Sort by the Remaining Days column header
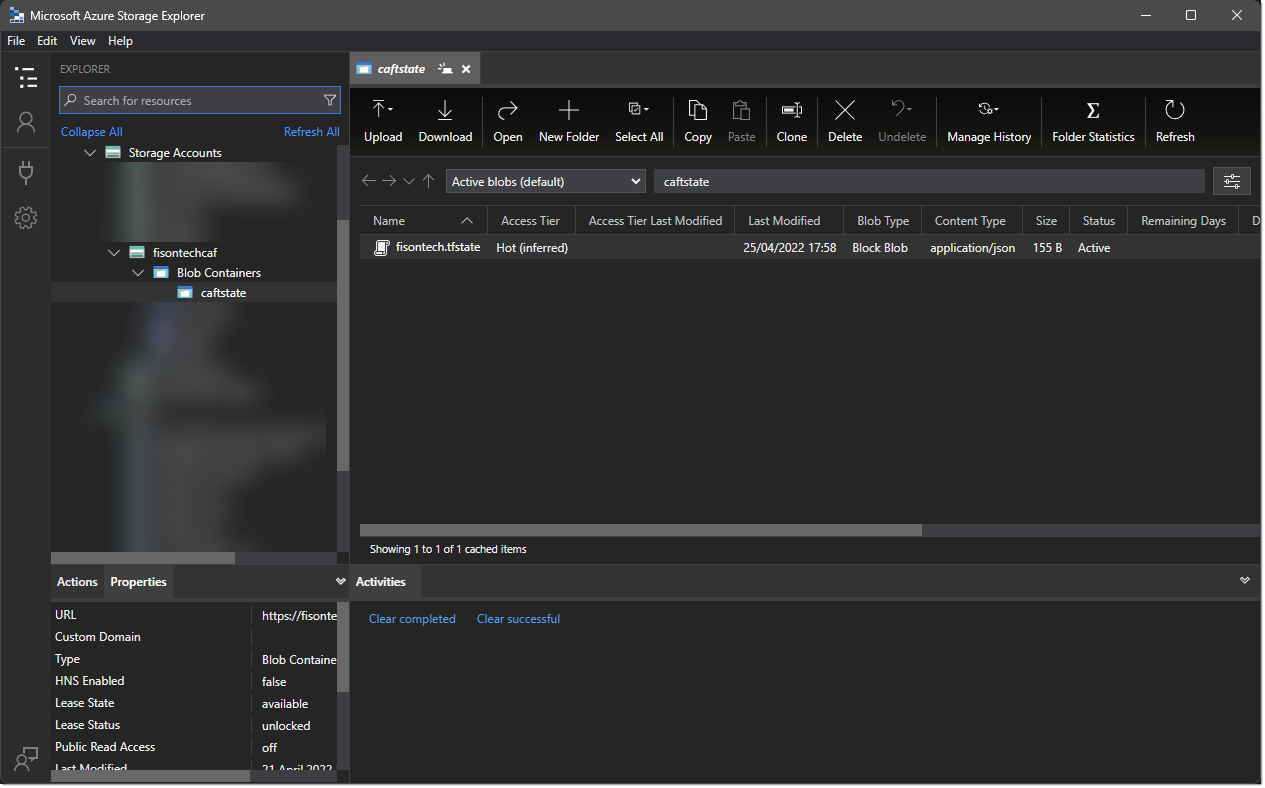This screenshot has height=788, width=1265. tap(1183, 221)
